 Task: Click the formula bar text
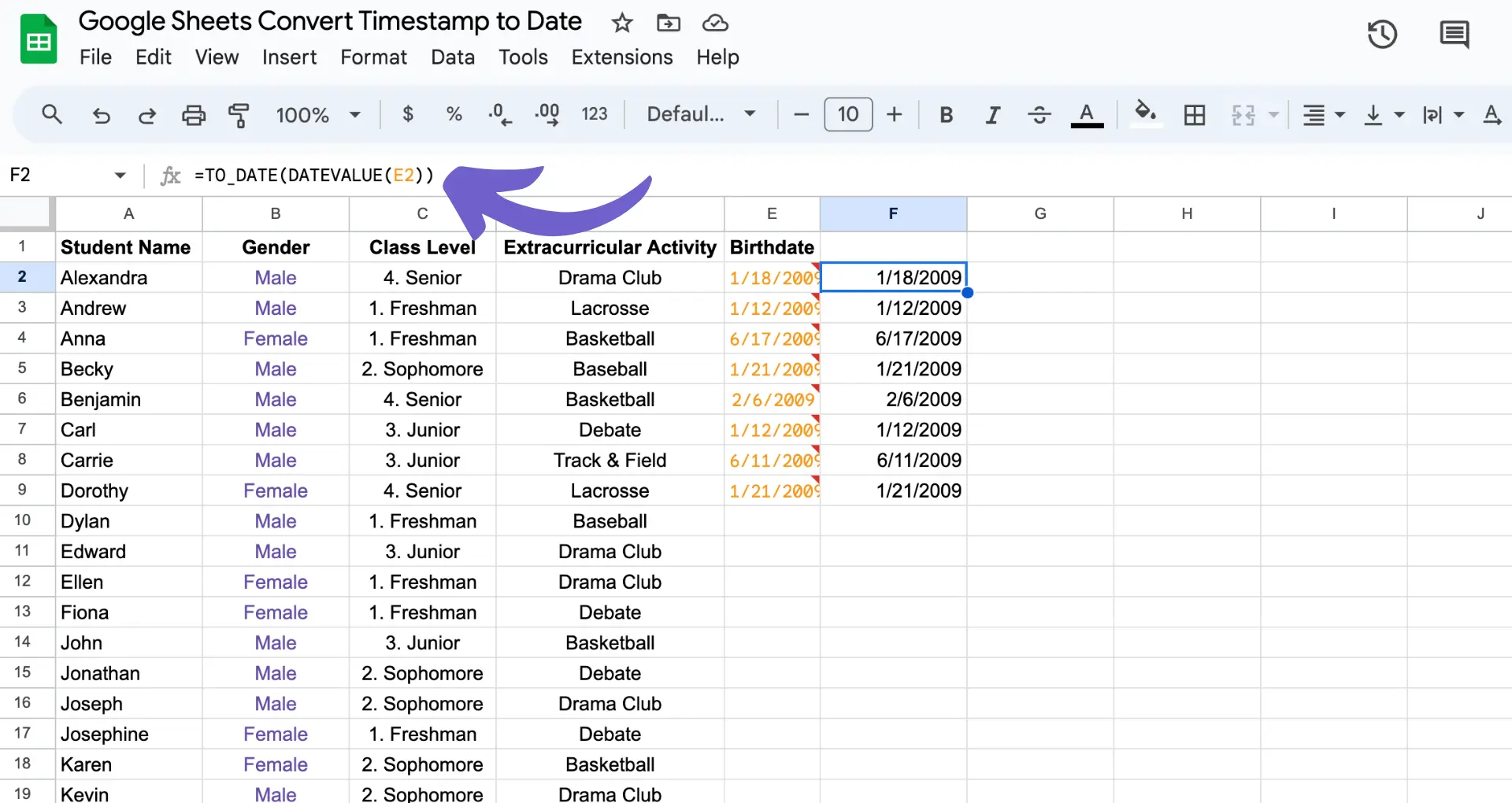pos(314,175)
